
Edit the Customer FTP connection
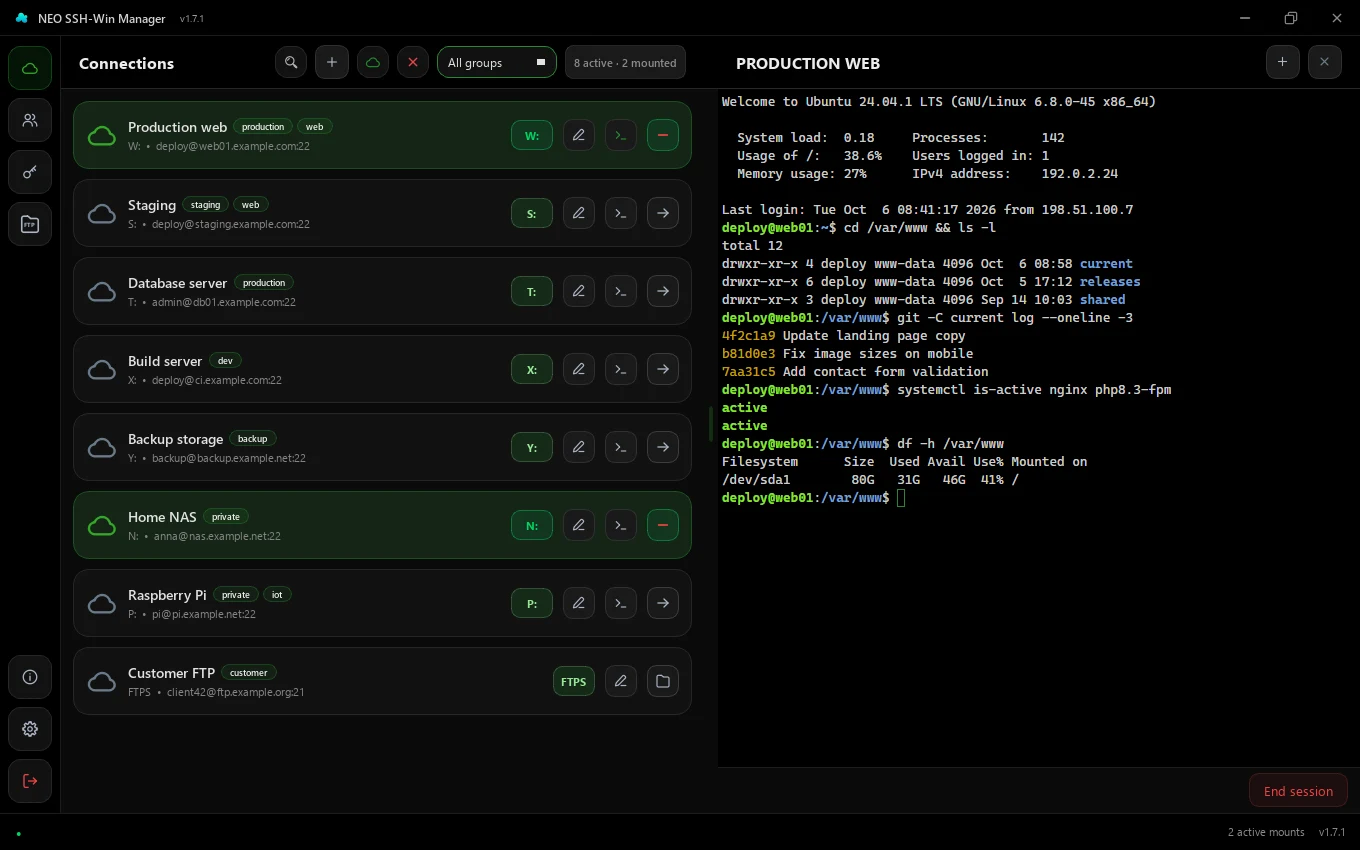[x=621, y=681]
